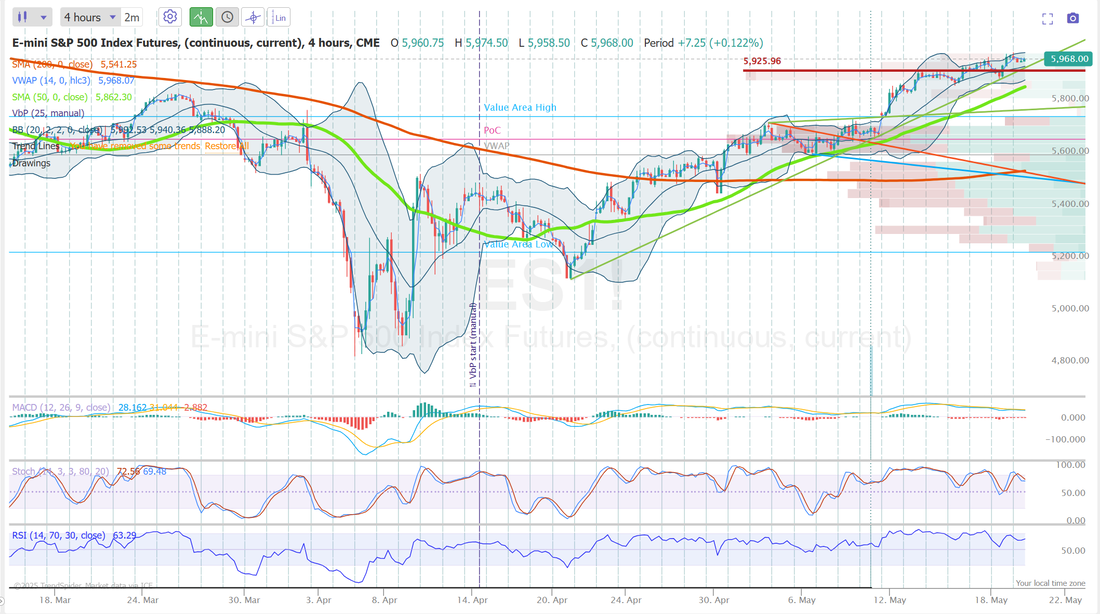Click the open price value O 5,960.75

pyautogui.click(x=417, y=43)
